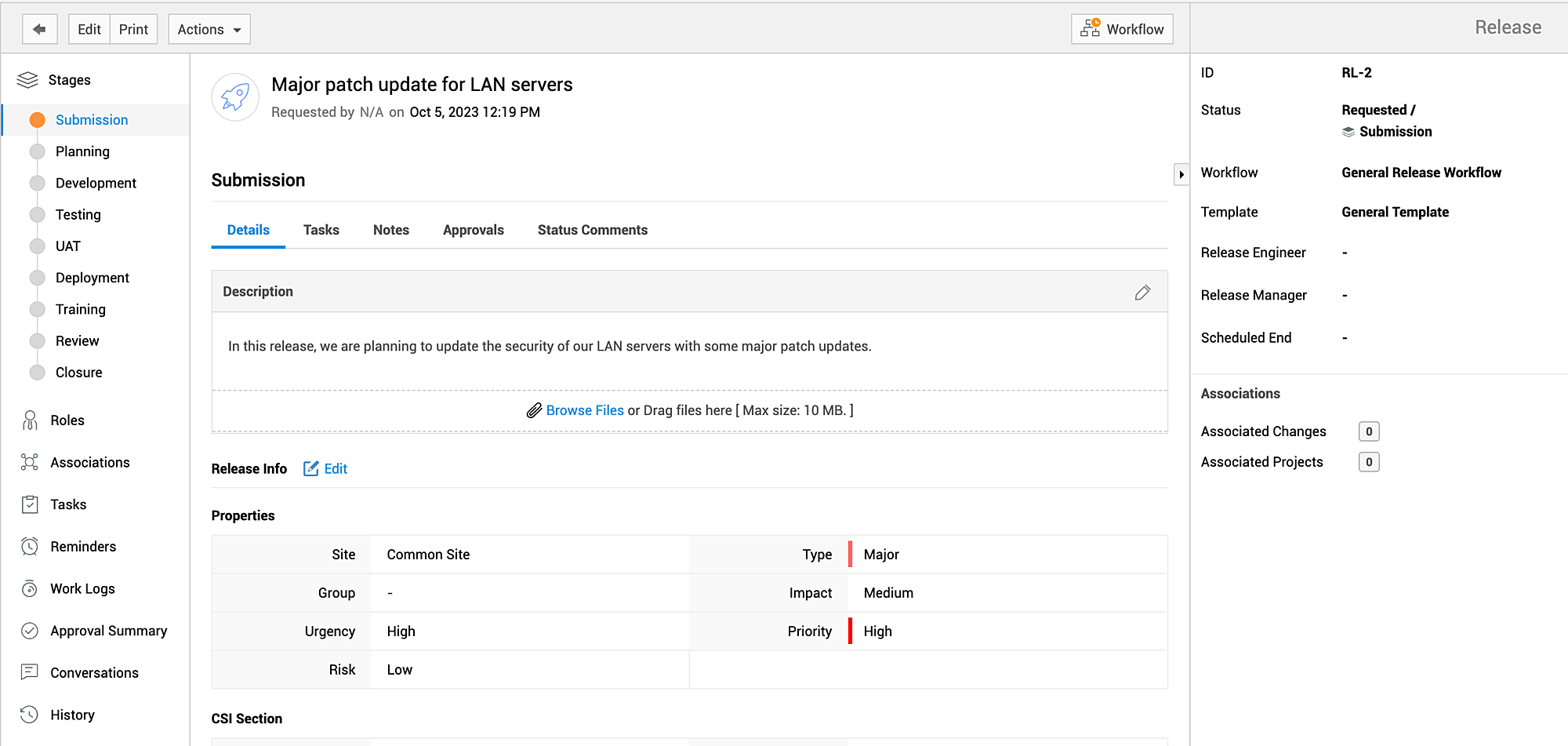The height and width of the screenshot is (746, 1568).
Task: Edit description using pencil icon
Action: (x=1142, y=292)
